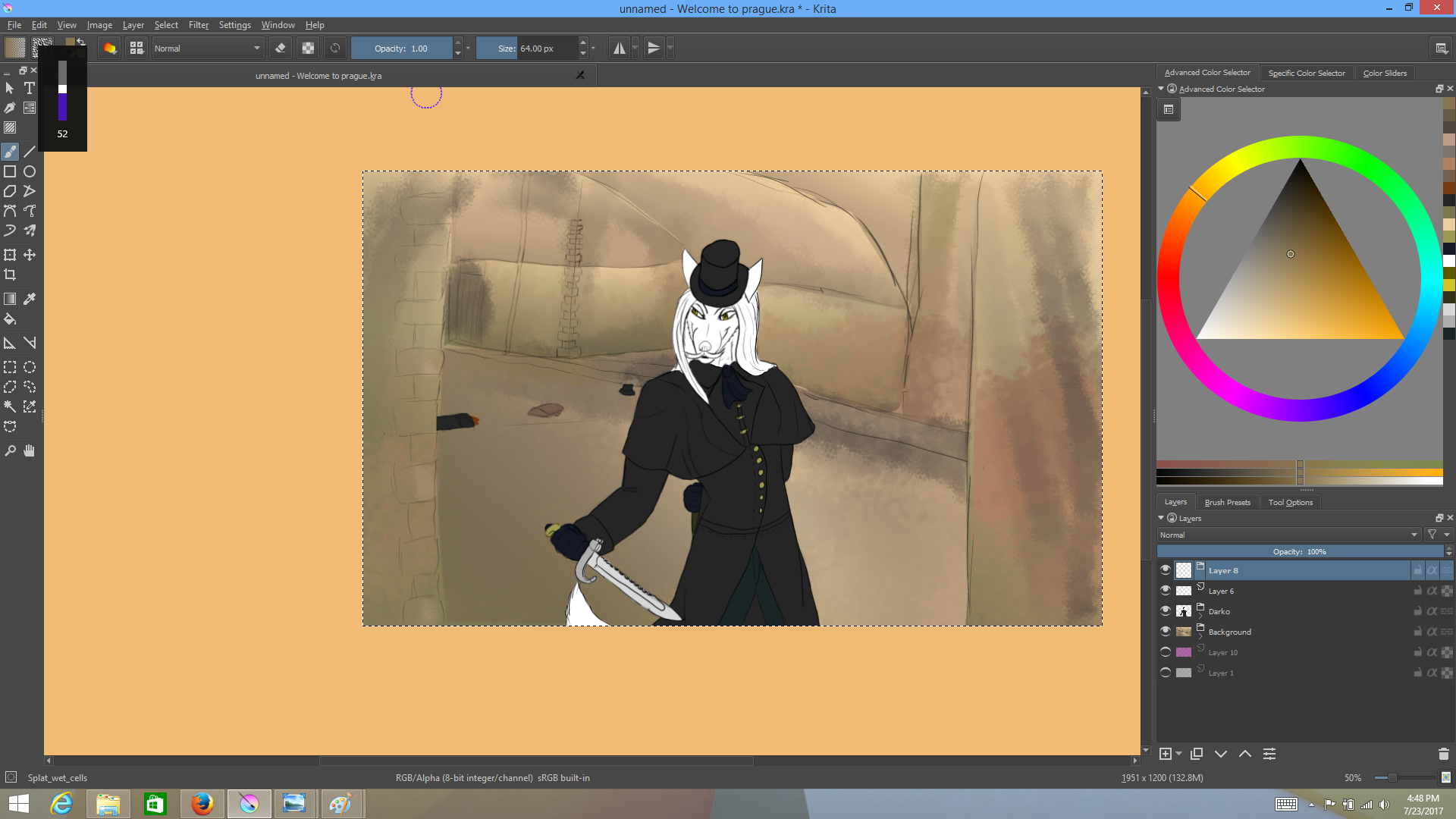The width and height of the screenshot is (1456, 819).
Task: Select the Fill bucket tool
Action: click(x=10, y=319)
